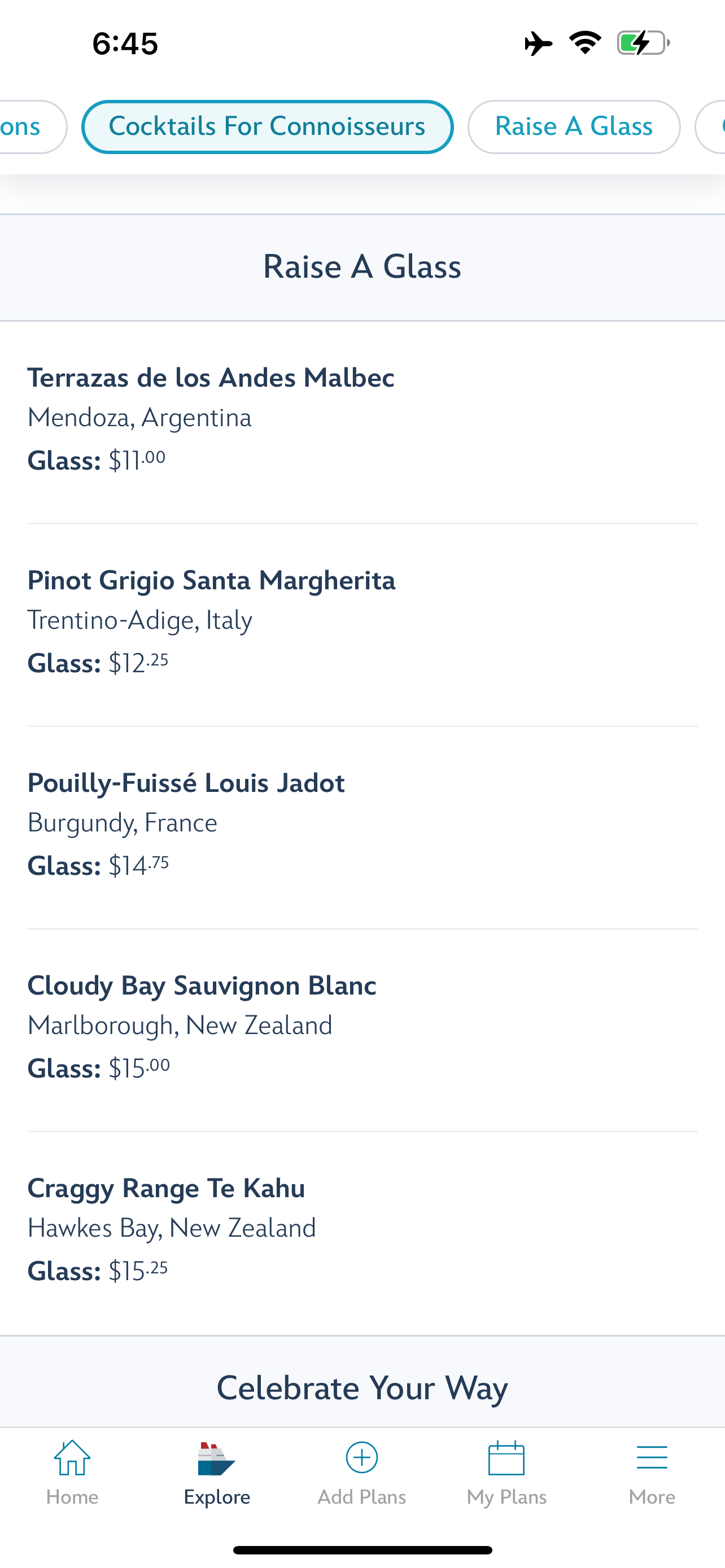Image resolution: width=725 pixels, height=1568 pixels.
Task: Open the Terrazas de los Andes Malbec item
Action: [211, 378]
